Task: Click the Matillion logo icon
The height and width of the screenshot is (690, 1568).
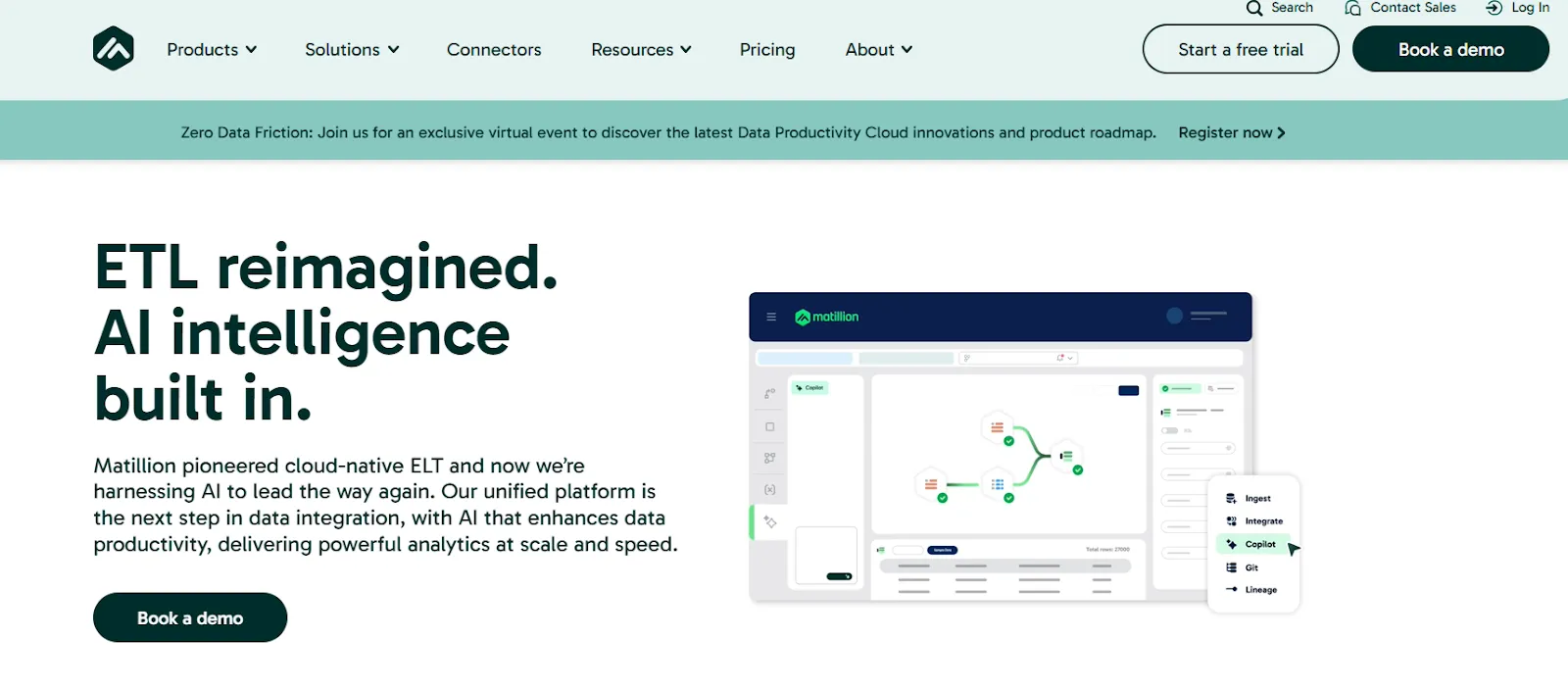Action: [x=114, y=48]
